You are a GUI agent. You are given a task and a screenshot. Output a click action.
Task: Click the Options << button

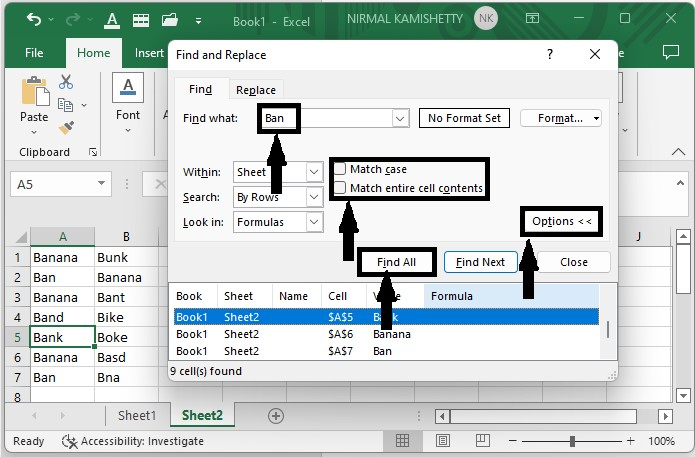(562, 221)
